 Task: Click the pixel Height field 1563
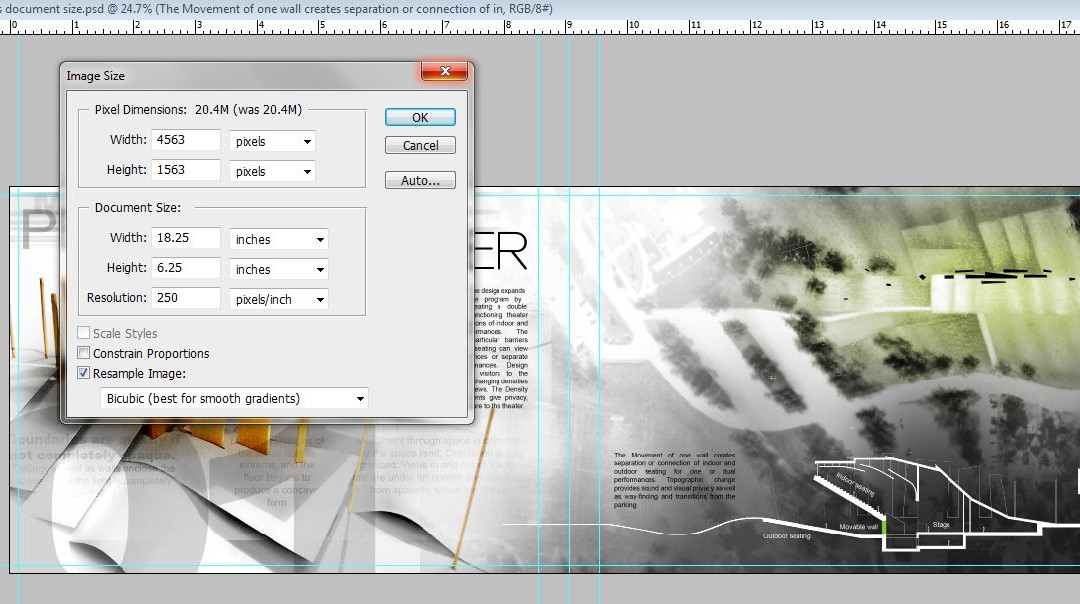[x=186, y=170]
